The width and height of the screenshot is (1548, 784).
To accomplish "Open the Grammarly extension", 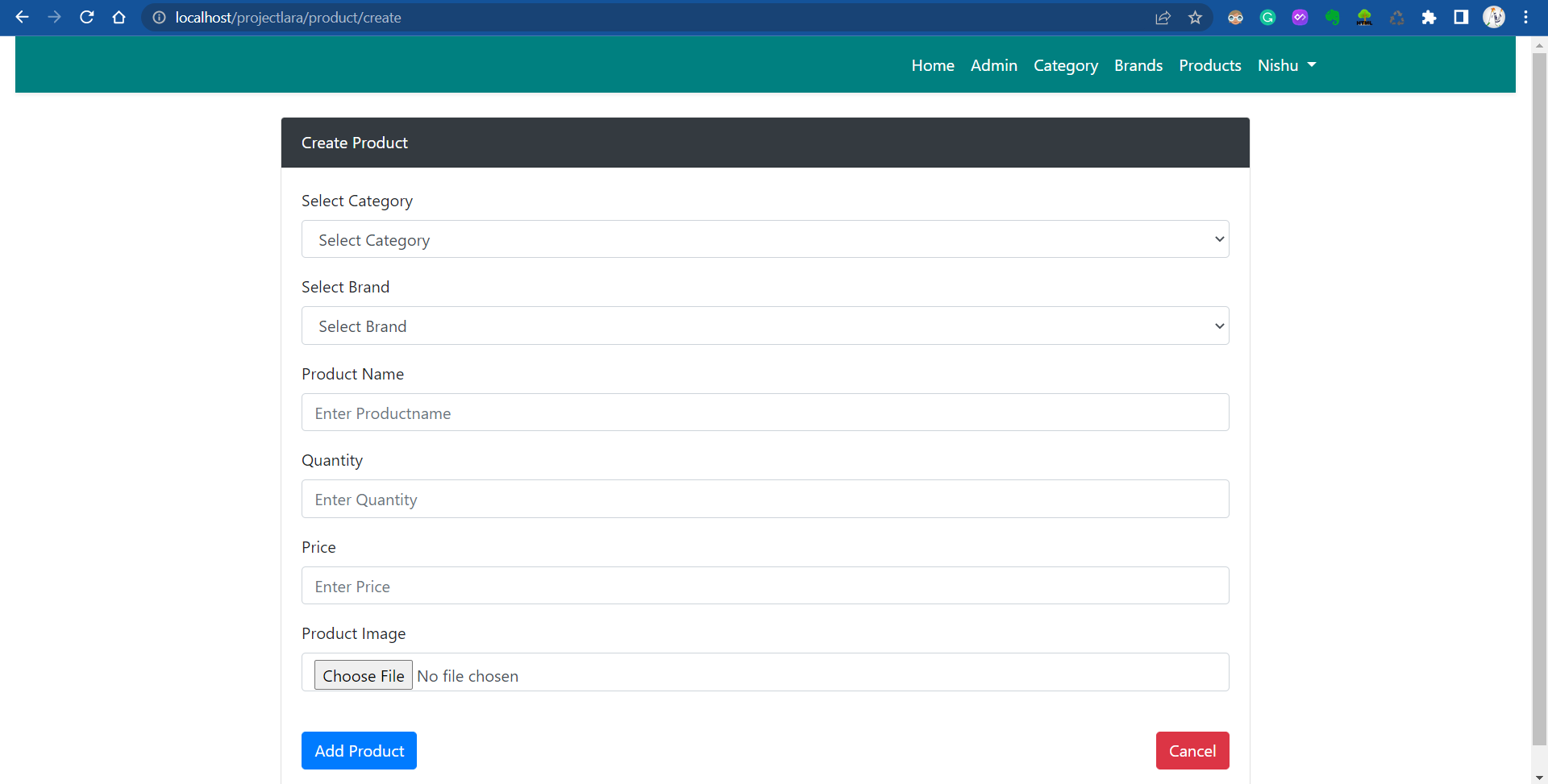I will click(x=1268, y=17).
